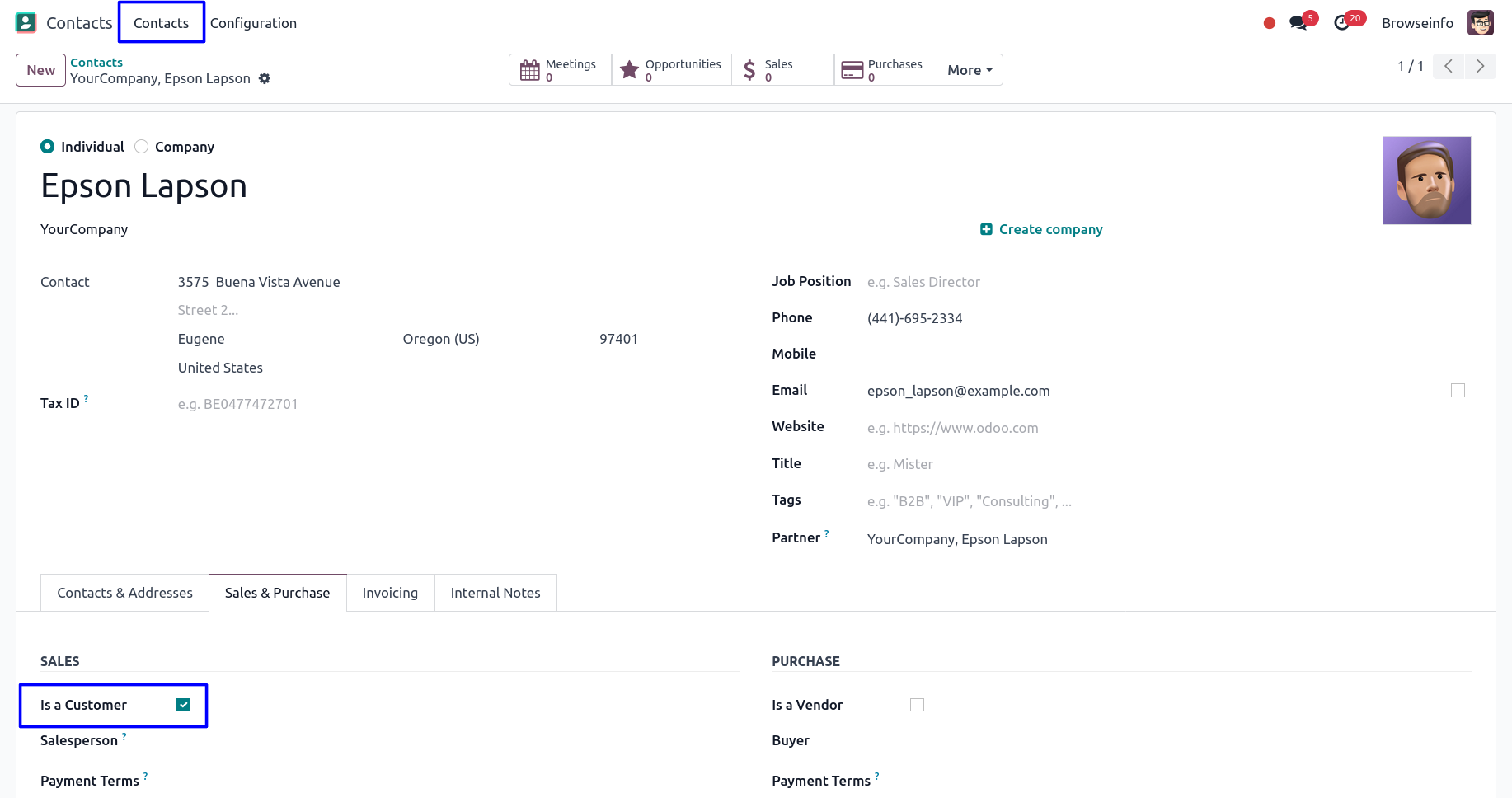Click the Create company link
The height and width of the screenshot is (798, 1512).
[x=1041, y=229]
